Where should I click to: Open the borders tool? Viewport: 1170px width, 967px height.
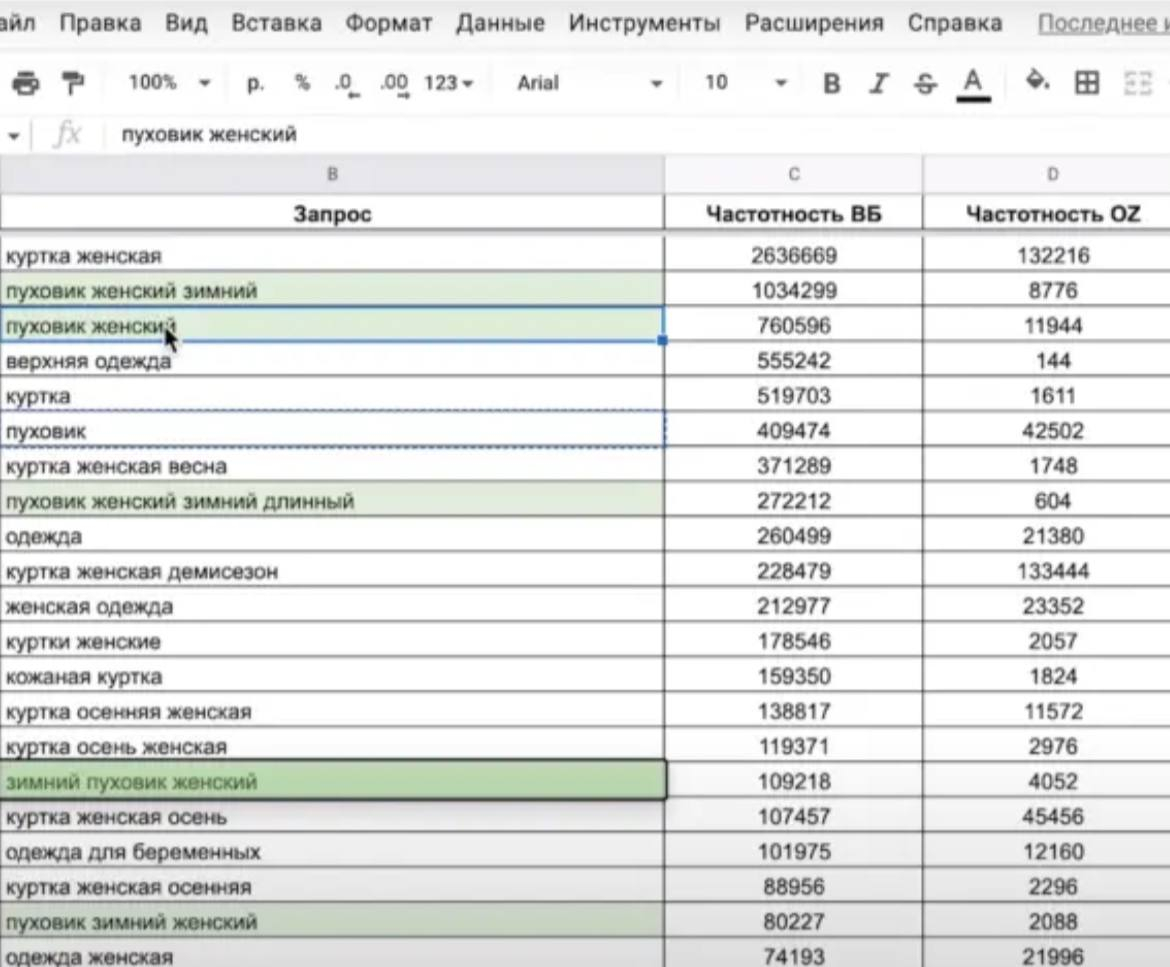pyautogui.click(x=1087, y=83)
